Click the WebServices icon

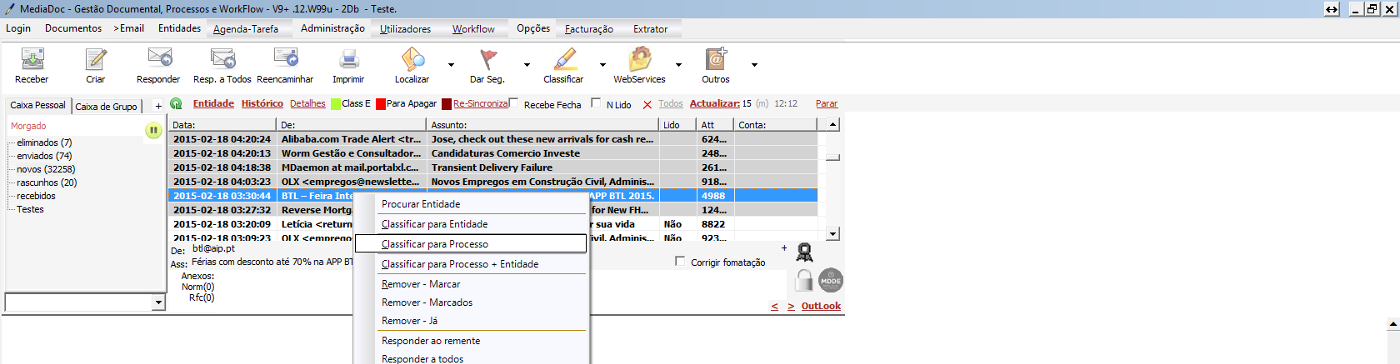tap(640, 59)
